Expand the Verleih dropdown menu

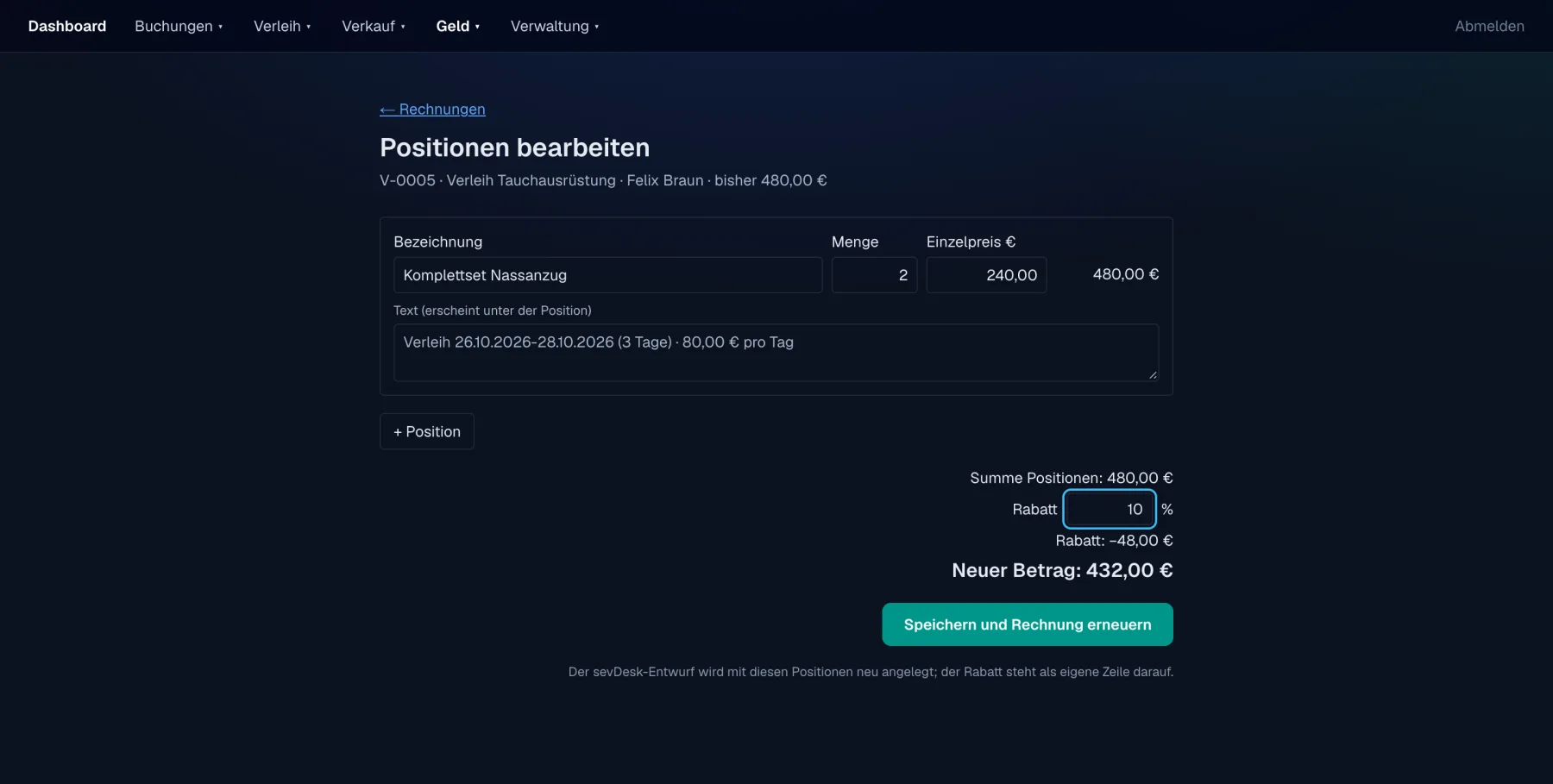click(x=282, y=26)
